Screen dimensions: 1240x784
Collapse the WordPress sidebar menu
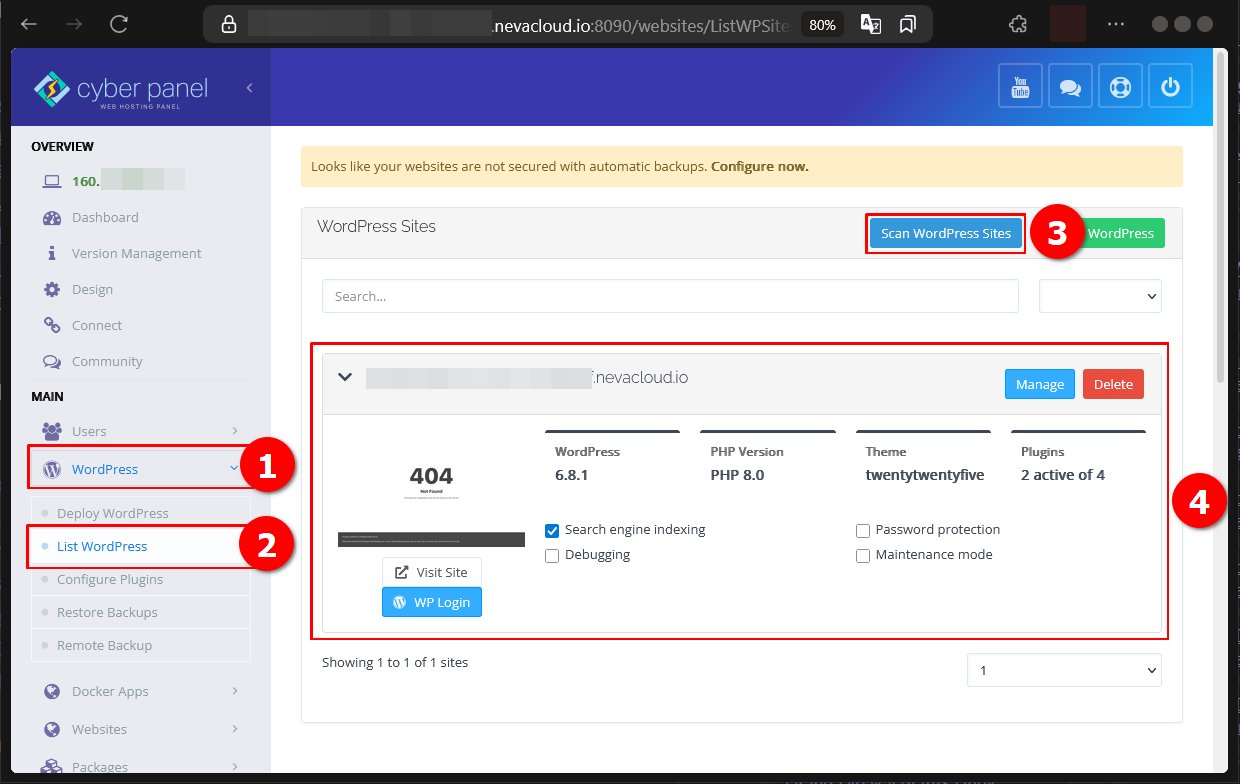234,468
